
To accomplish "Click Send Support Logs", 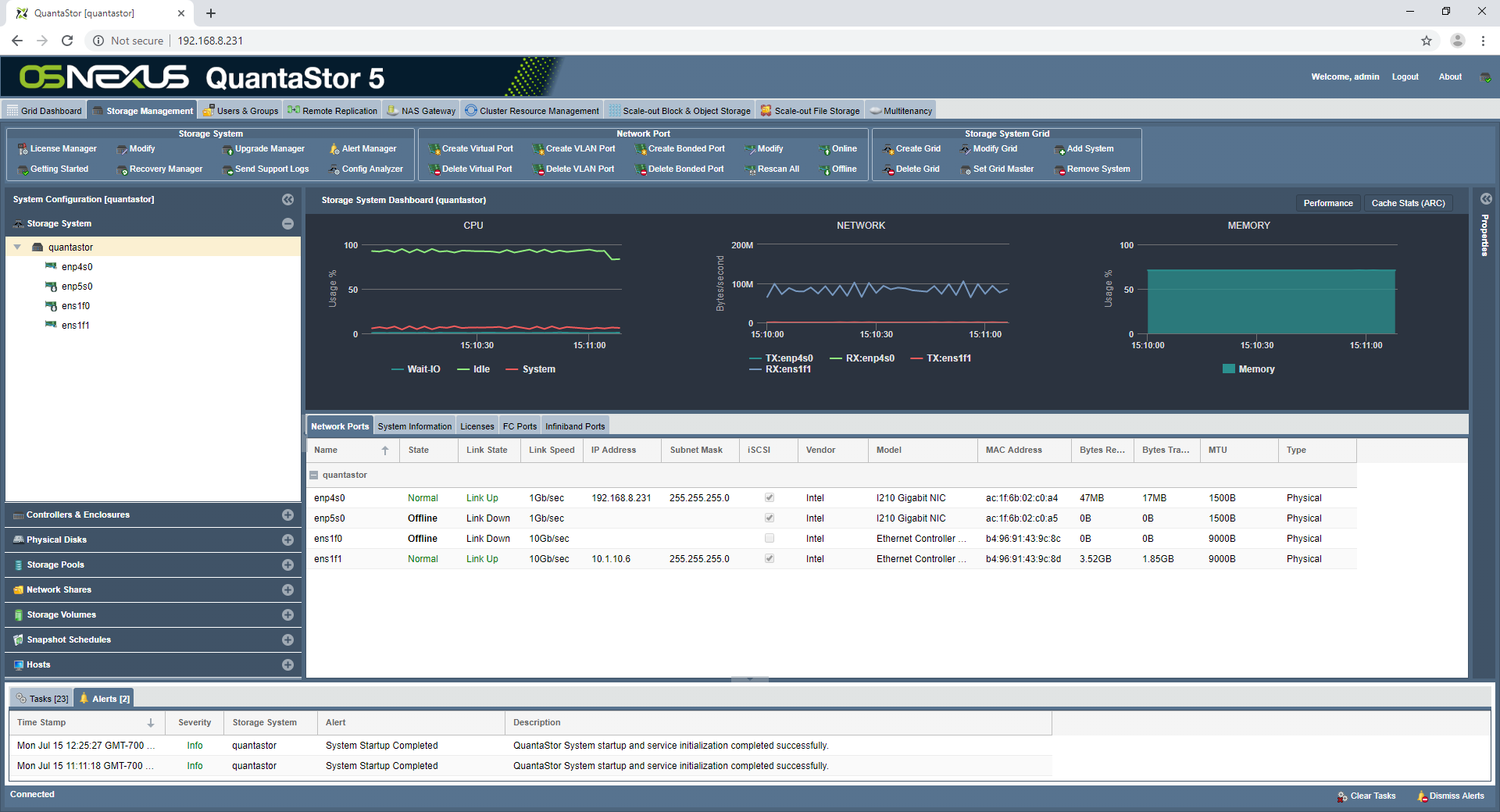I will coord(266,169).
